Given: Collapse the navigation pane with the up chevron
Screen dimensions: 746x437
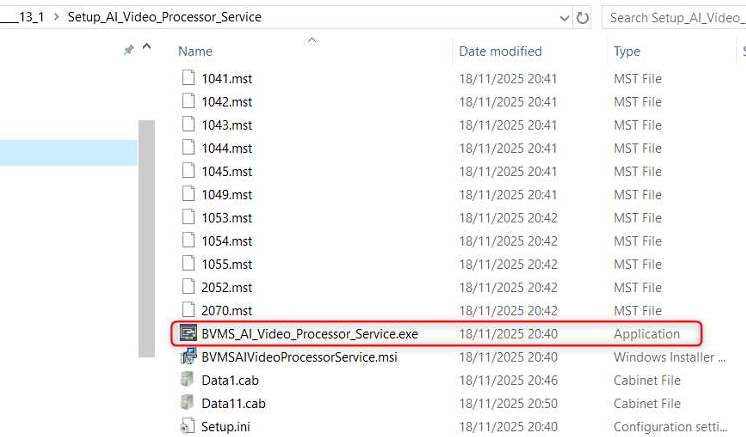Looking at the screenshot, I should pos(147,48).
